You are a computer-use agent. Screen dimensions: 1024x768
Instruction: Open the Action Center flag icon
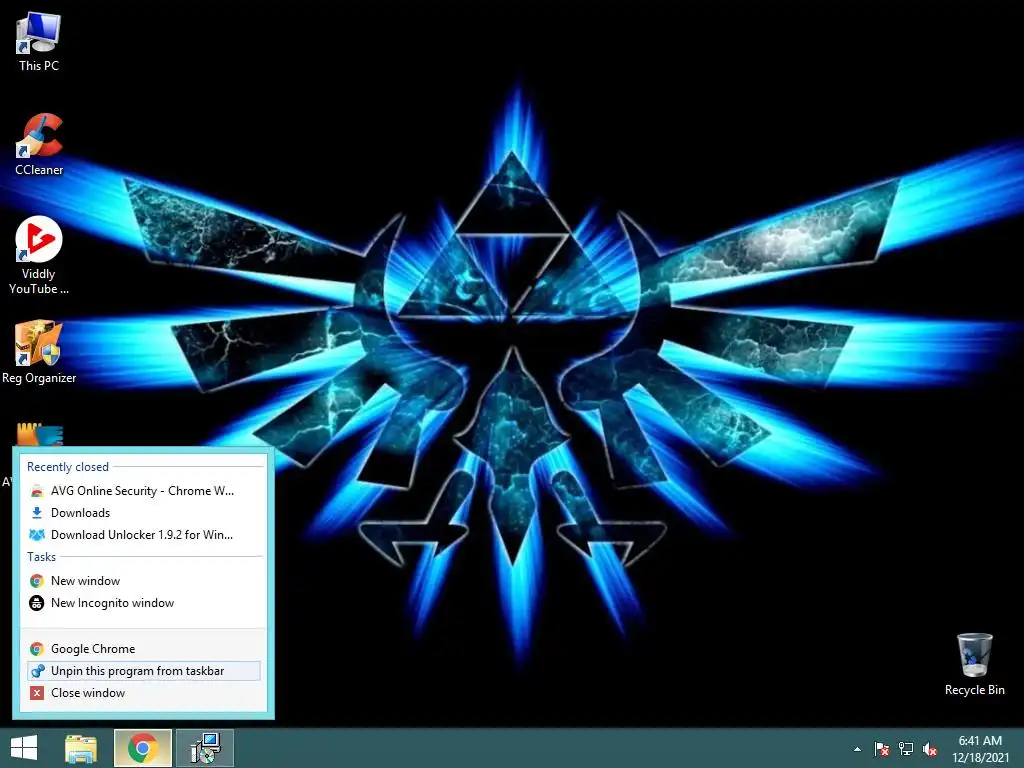[882, 749]
